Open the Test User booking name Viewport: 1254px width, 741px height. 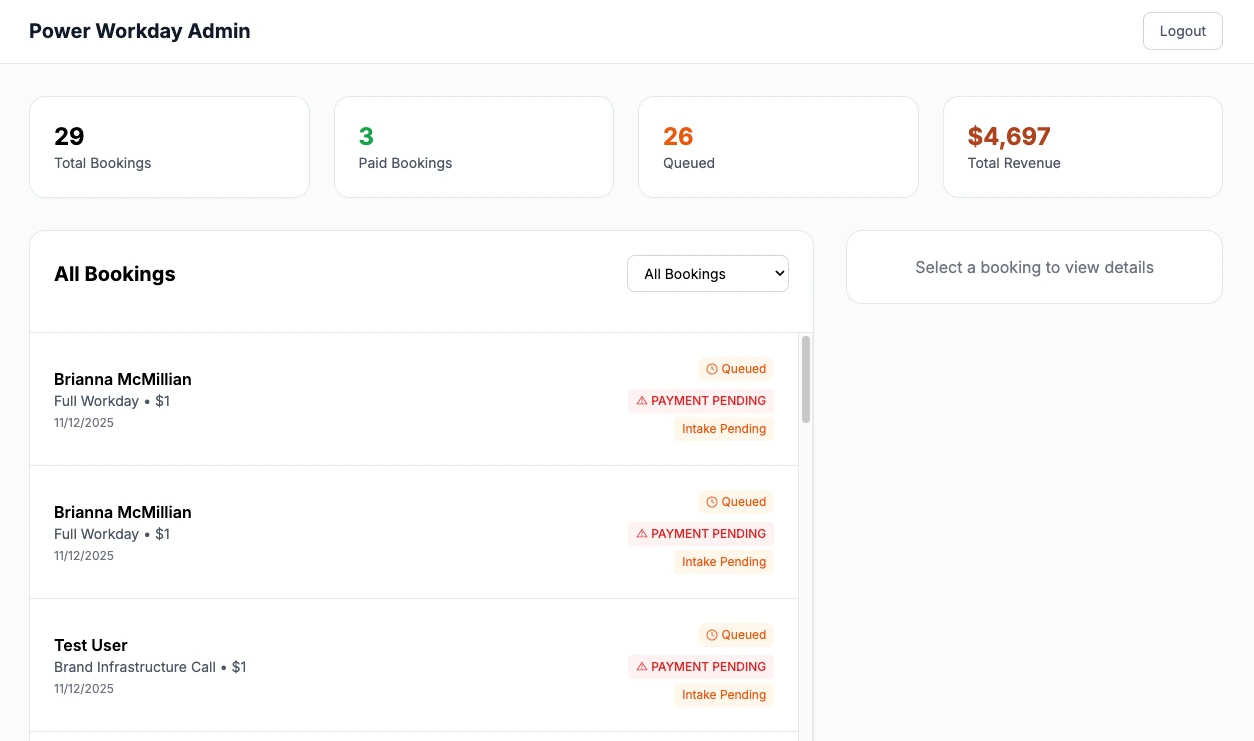91,645
